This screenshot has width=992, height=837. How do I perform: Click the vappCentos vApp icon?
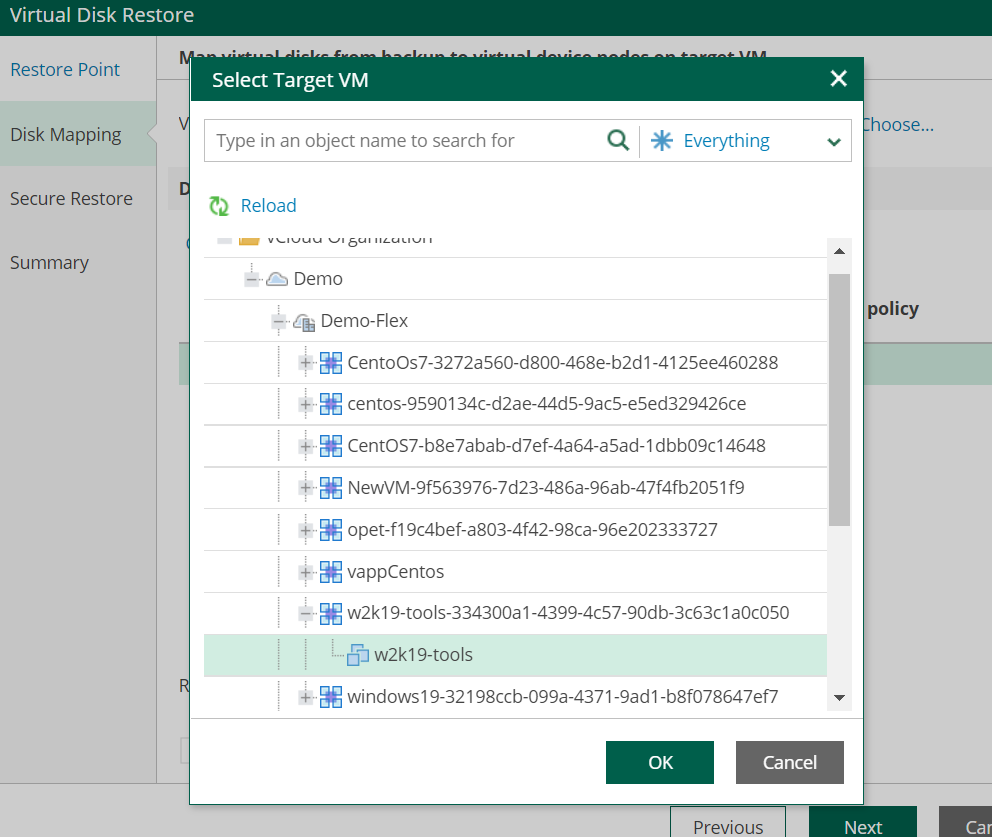point(331,572)
